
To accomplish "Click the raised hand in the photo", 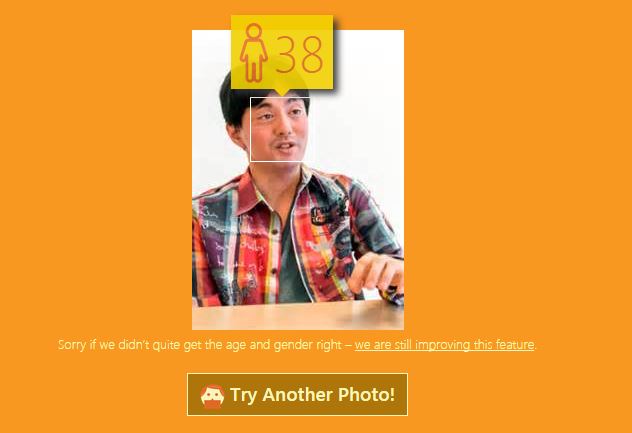I will point(376,273).
